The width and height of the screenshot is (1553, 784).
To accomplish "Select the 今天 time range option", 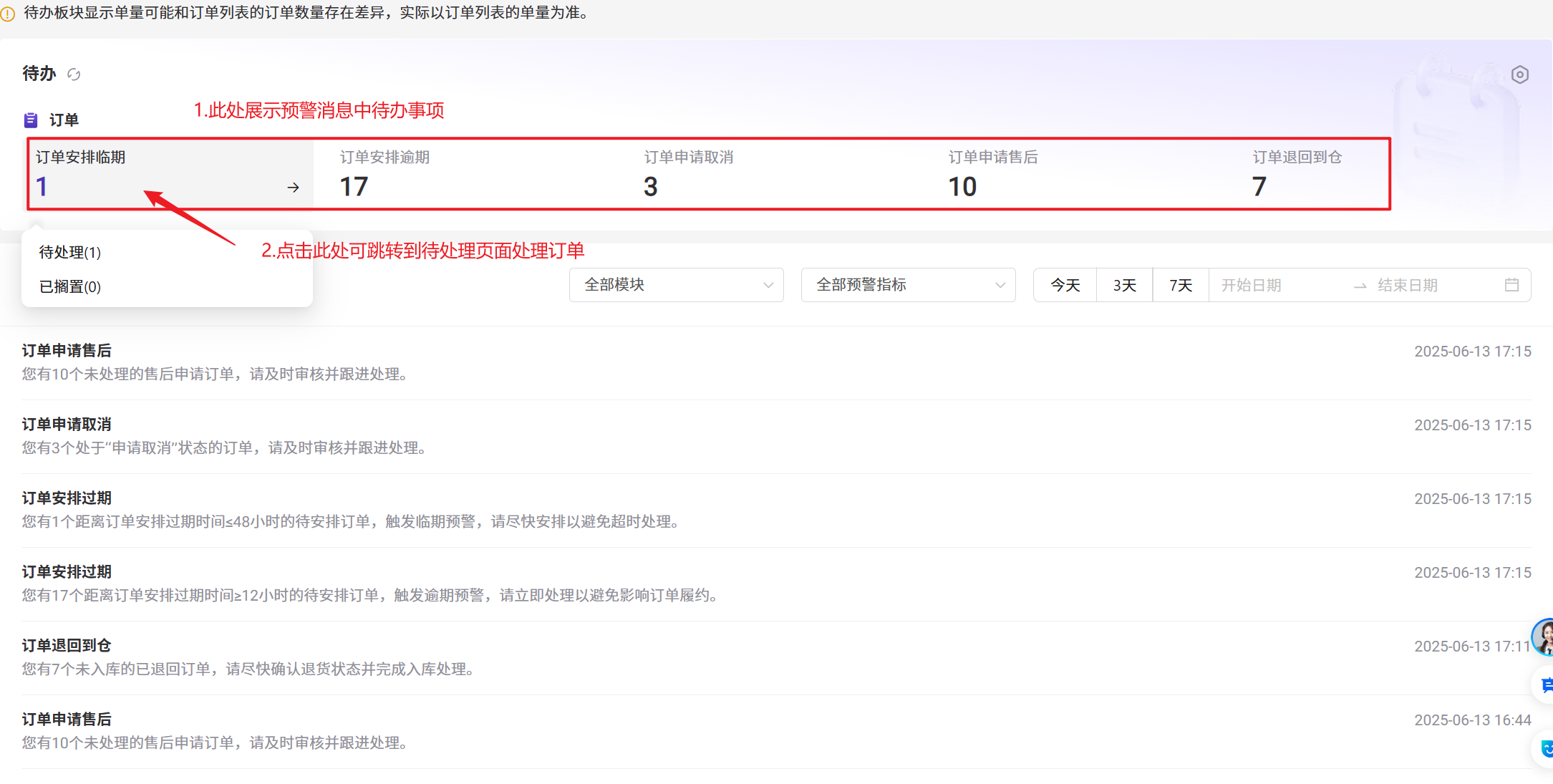I will tap(1065, 285).
